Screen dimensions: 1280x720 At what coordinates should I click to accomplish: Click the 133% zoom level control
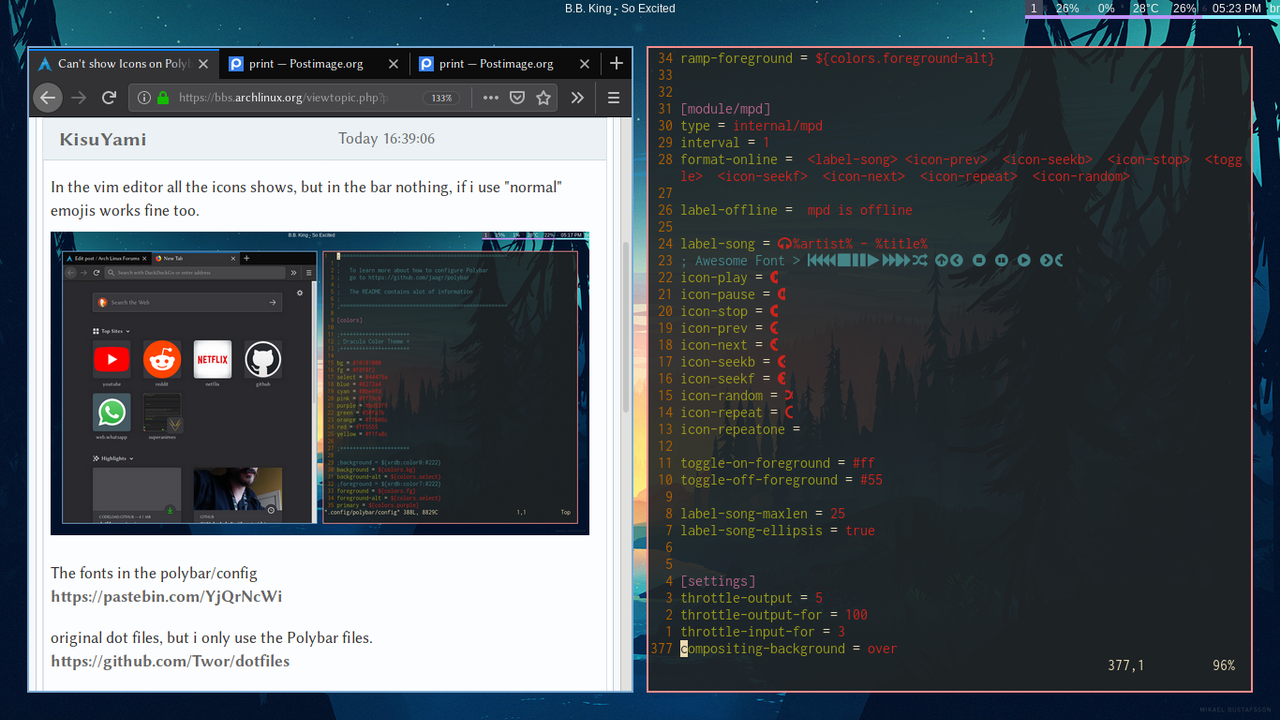pos(441,97)
